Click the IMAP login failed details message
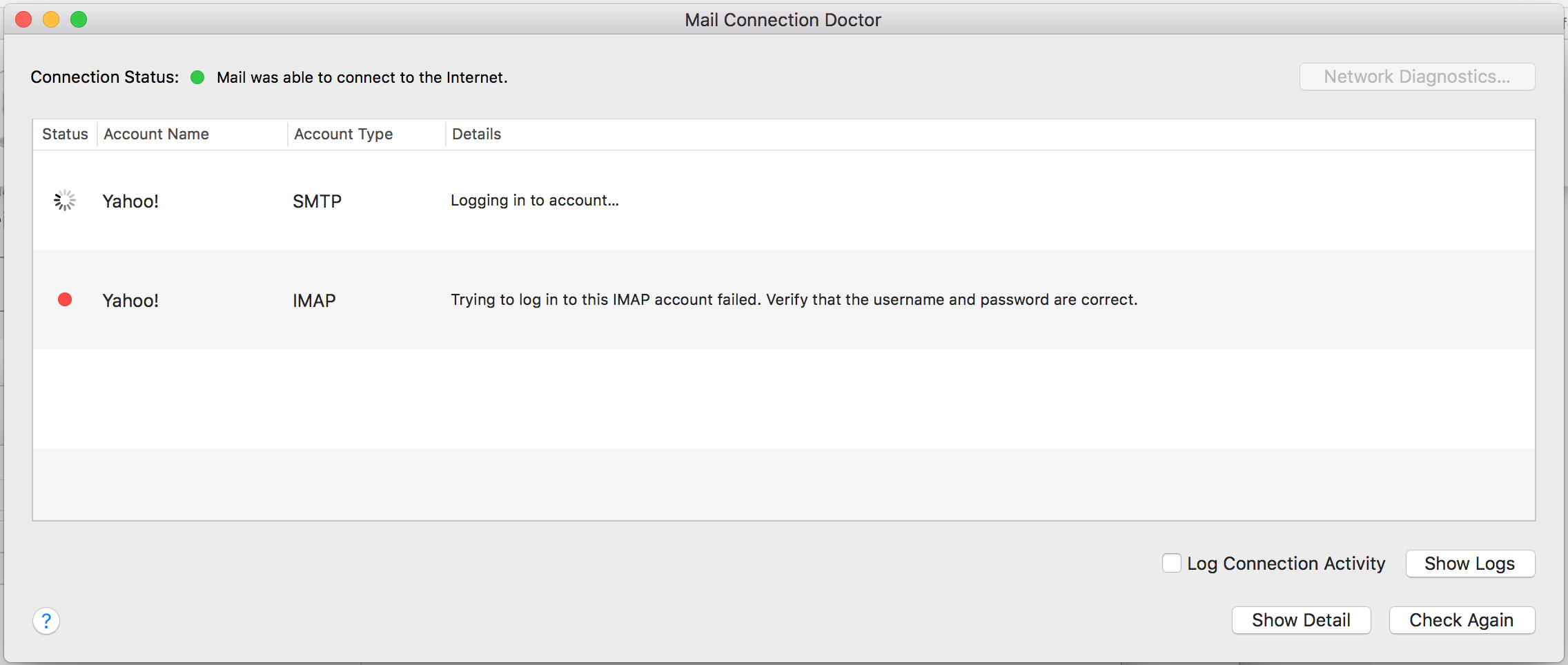Image resolution: width=1568 pixels, height=665 pixels. [x=794, y=299]
